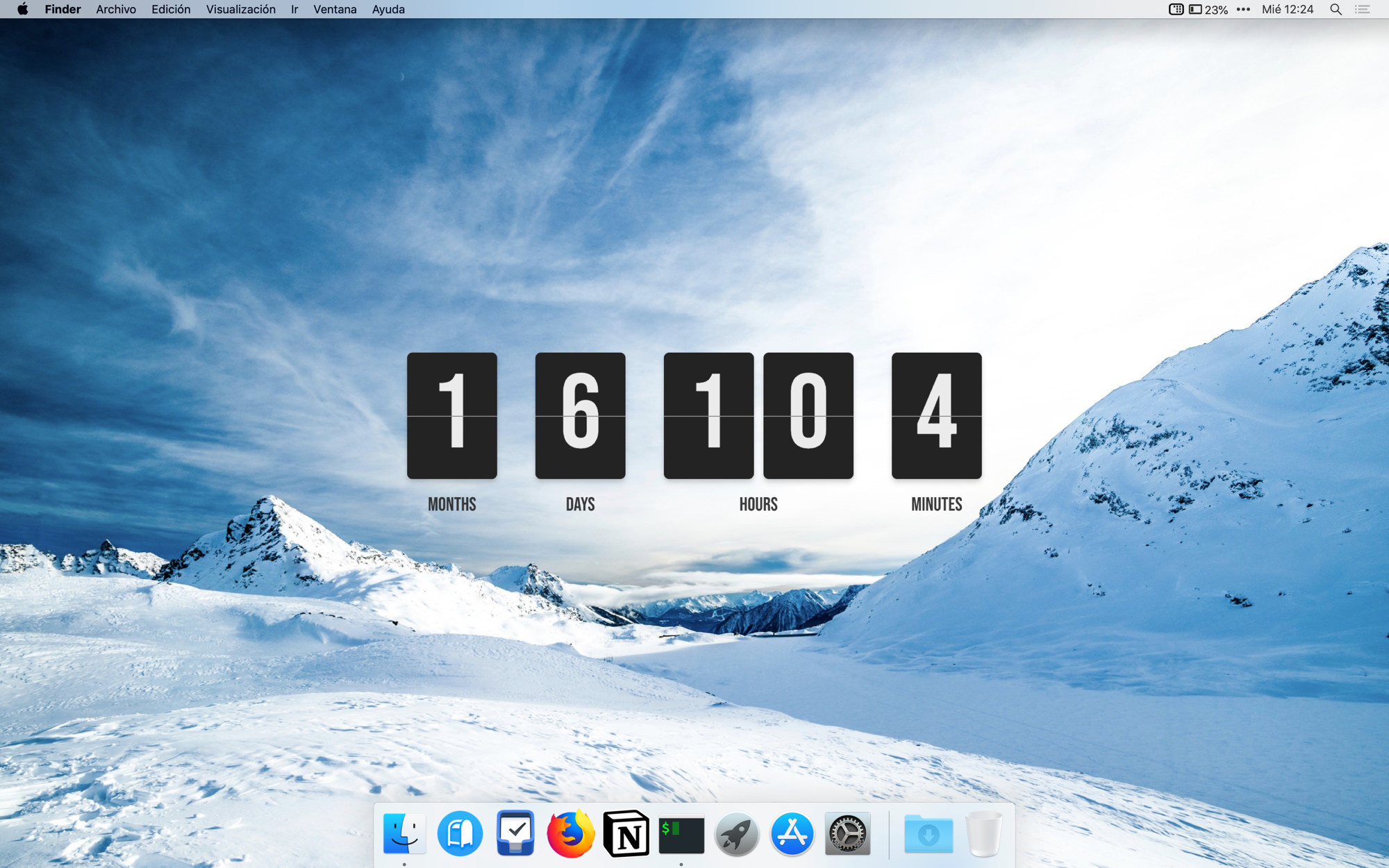Open the checkmark tasks app in dock
This screenshot has height=868, width=1389.
click(x=515, y=833)
